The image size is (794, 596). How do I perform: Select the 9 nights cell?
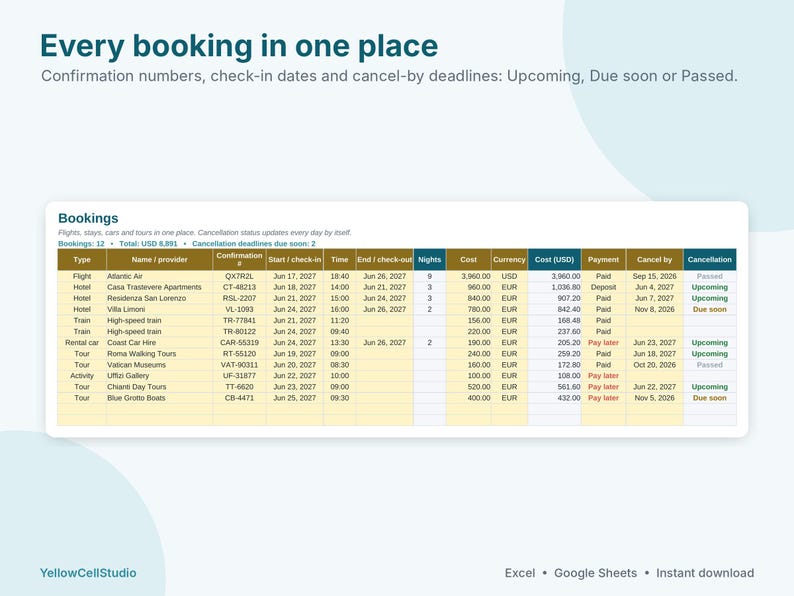click(x=430, y=276)
